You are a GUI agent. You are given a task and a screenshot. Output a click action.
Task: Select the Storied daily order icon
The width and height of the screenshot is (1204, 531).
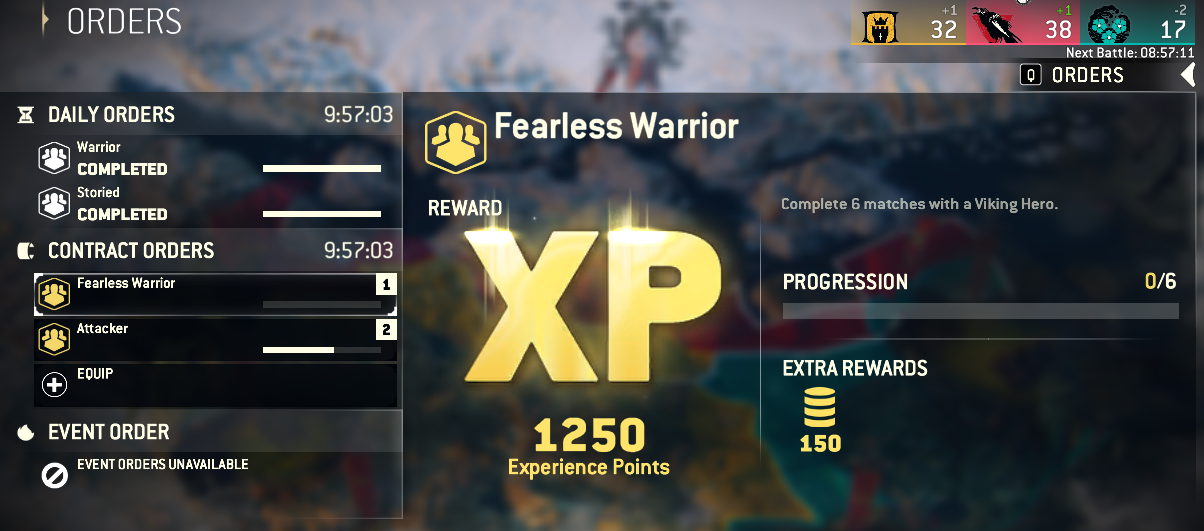pos(53,203)
